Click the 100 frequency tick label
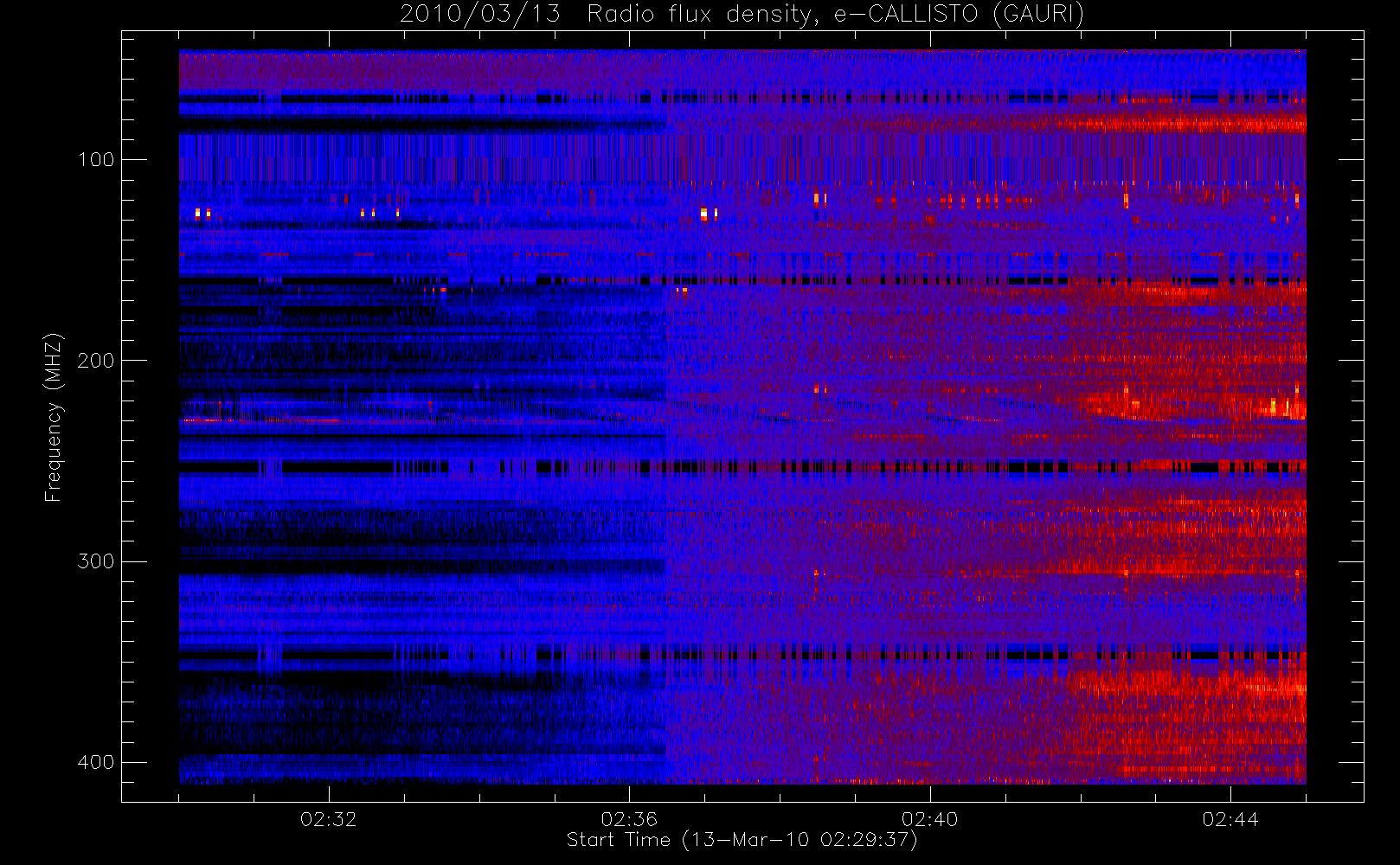 95,159
